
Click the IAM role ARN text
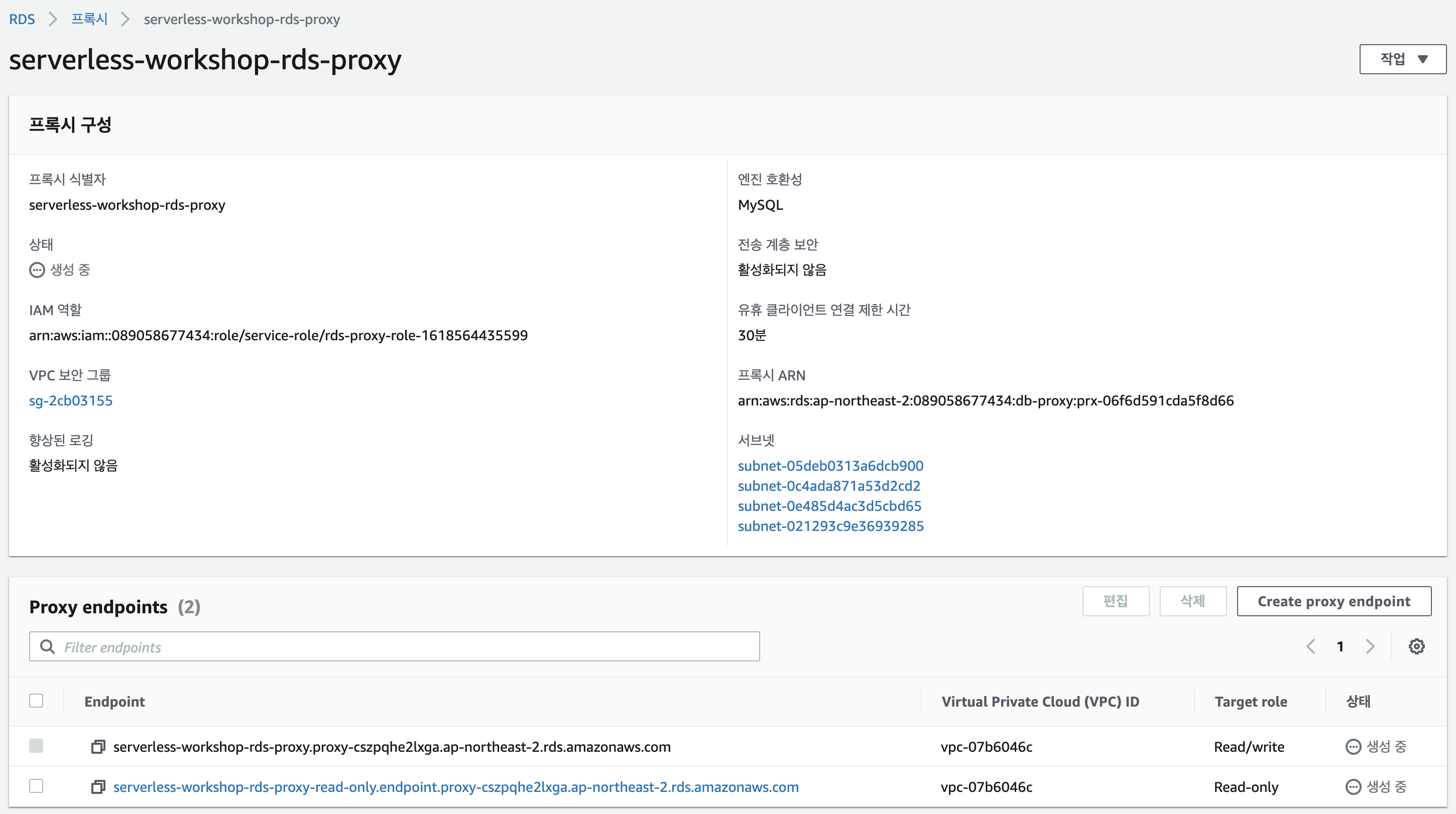point(279,336)
